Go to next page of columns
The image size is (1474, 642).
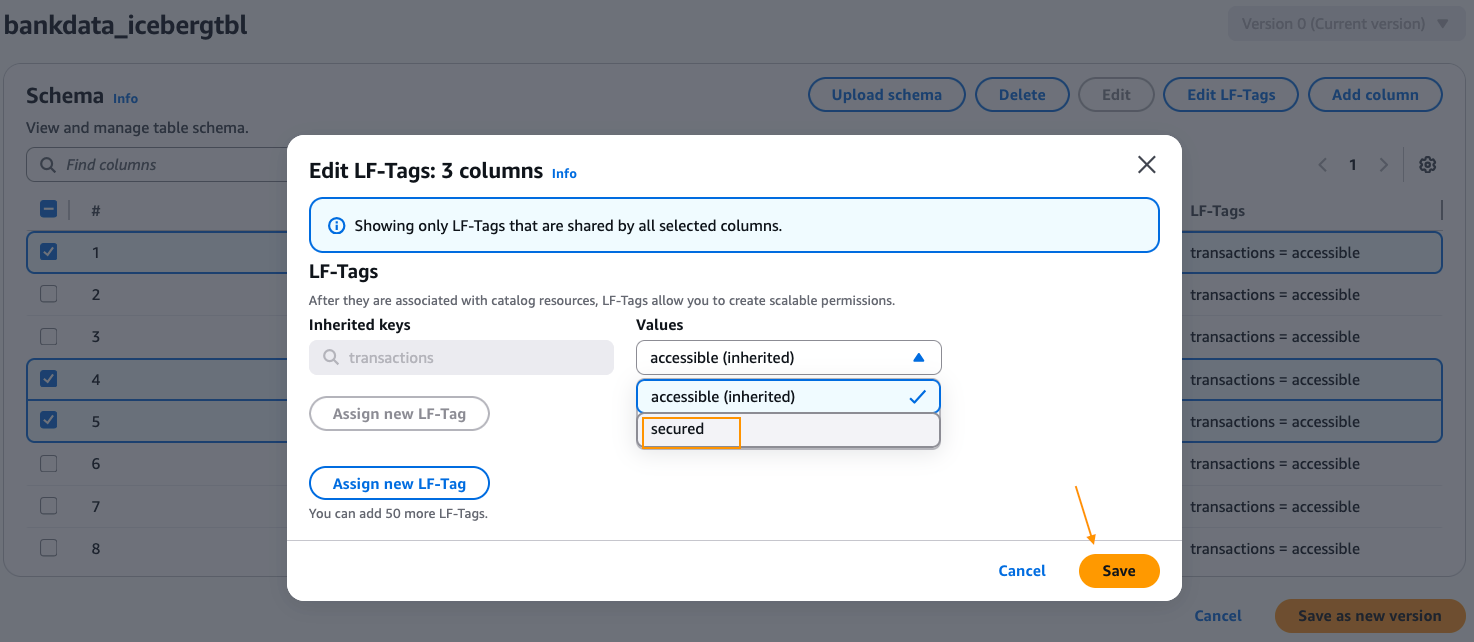1384,165
